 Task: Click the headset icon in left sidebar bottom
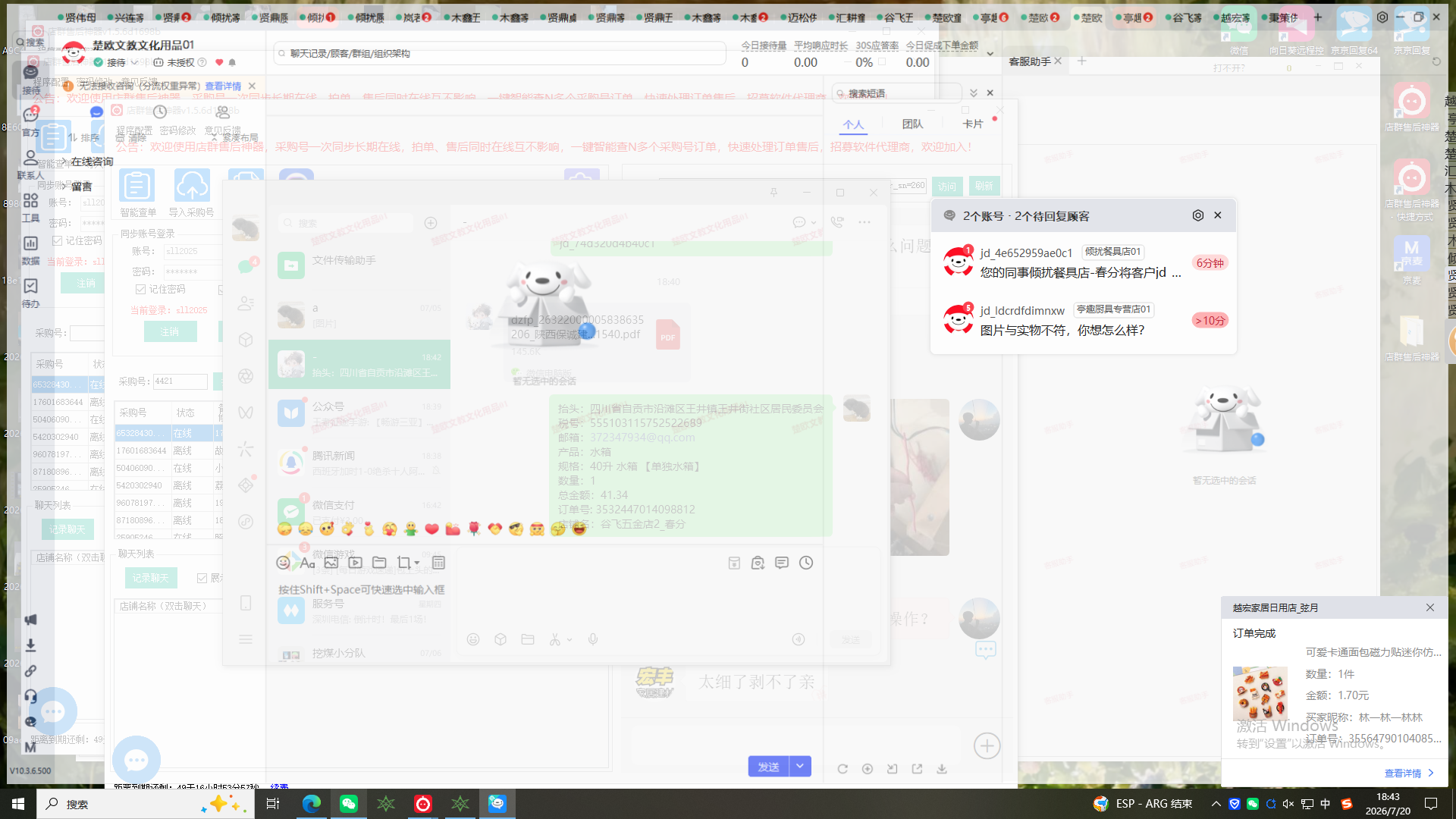30,696
